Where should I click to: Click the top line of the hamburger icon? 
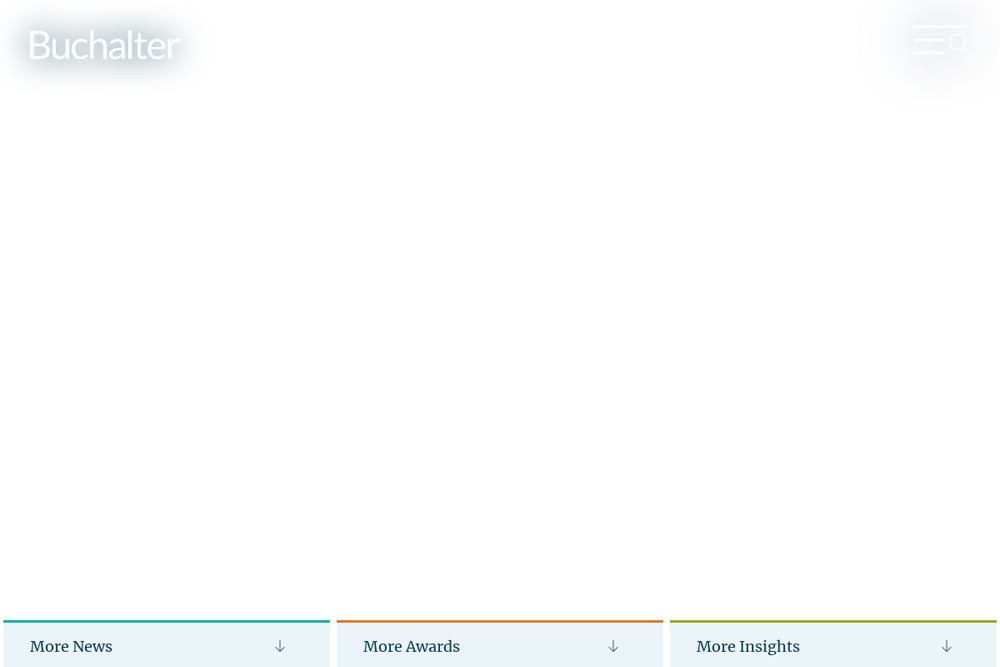pos(941,26)
